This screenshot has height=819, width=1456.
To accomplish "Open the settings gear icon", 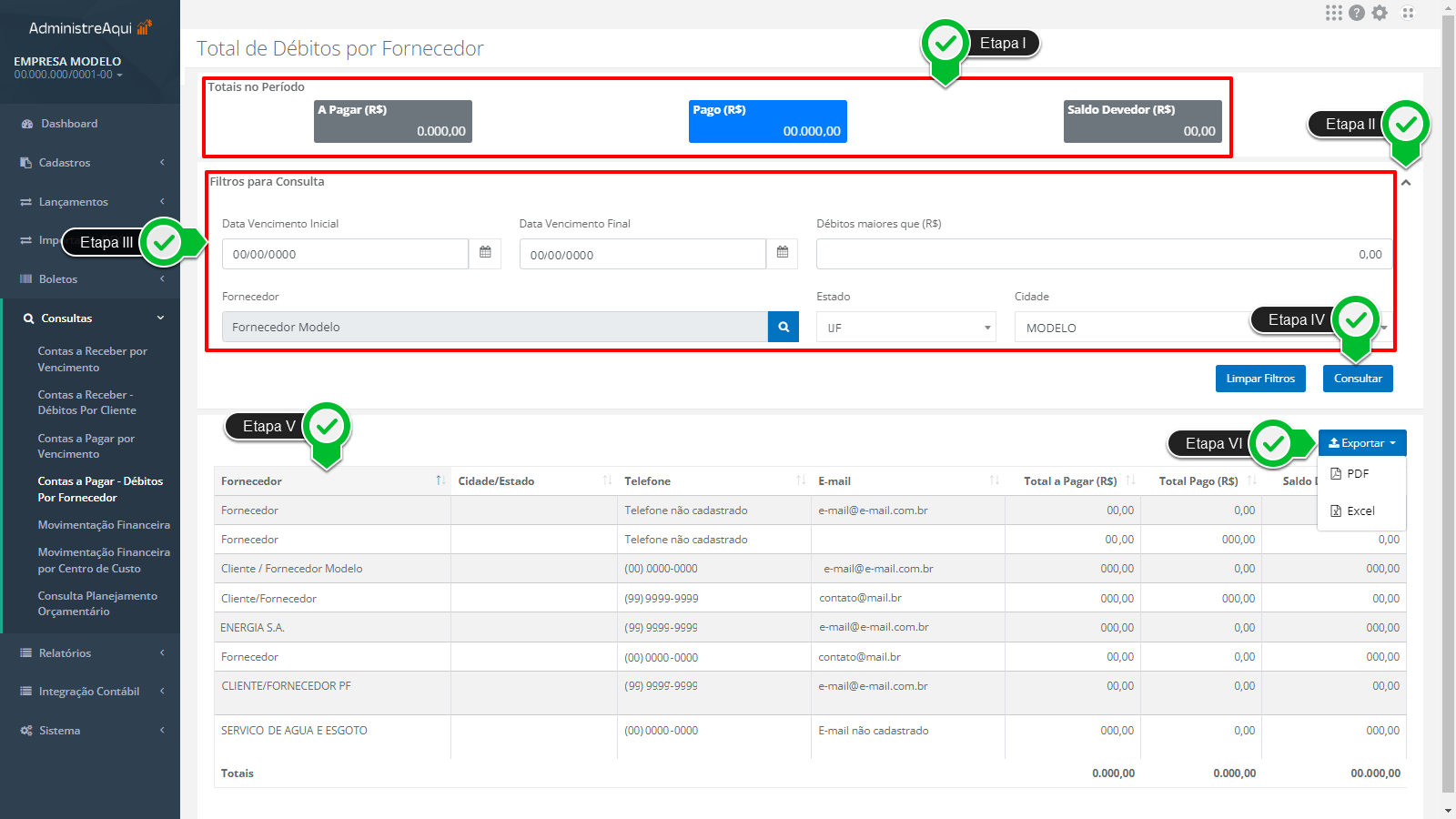I will pos(1380,13).
